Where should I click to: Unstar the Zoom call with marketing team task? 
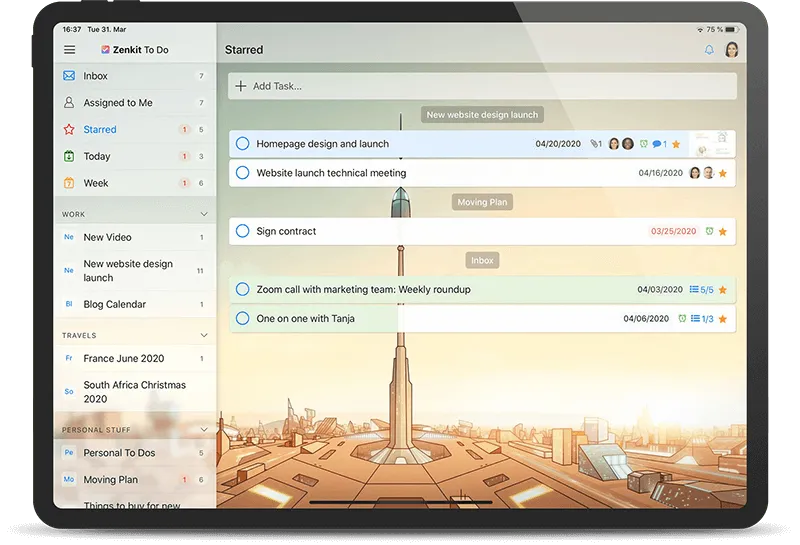(x=722, y=290)
